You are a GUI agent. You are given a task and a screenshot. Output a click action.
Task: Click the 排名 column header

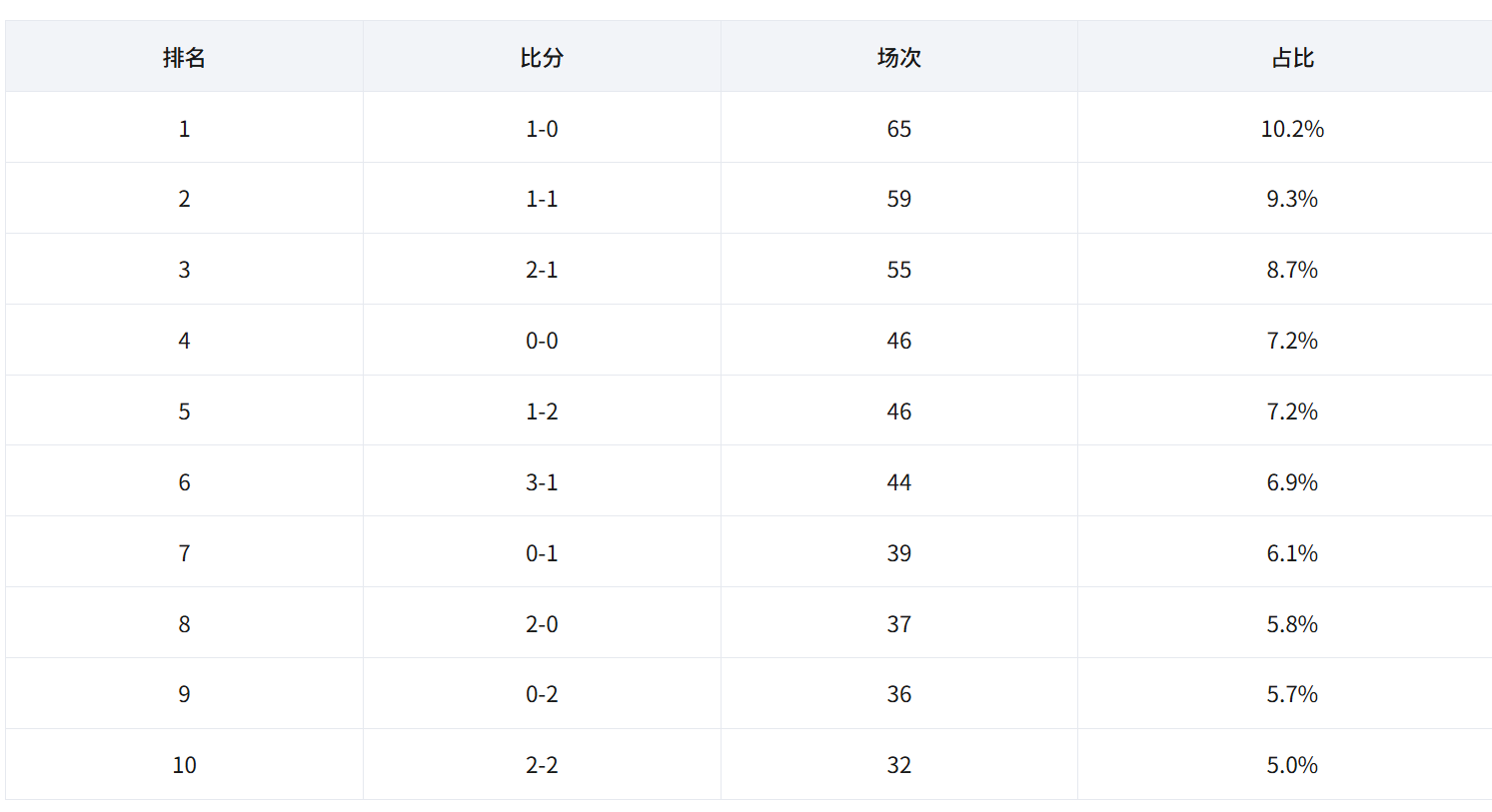[184, 57]
